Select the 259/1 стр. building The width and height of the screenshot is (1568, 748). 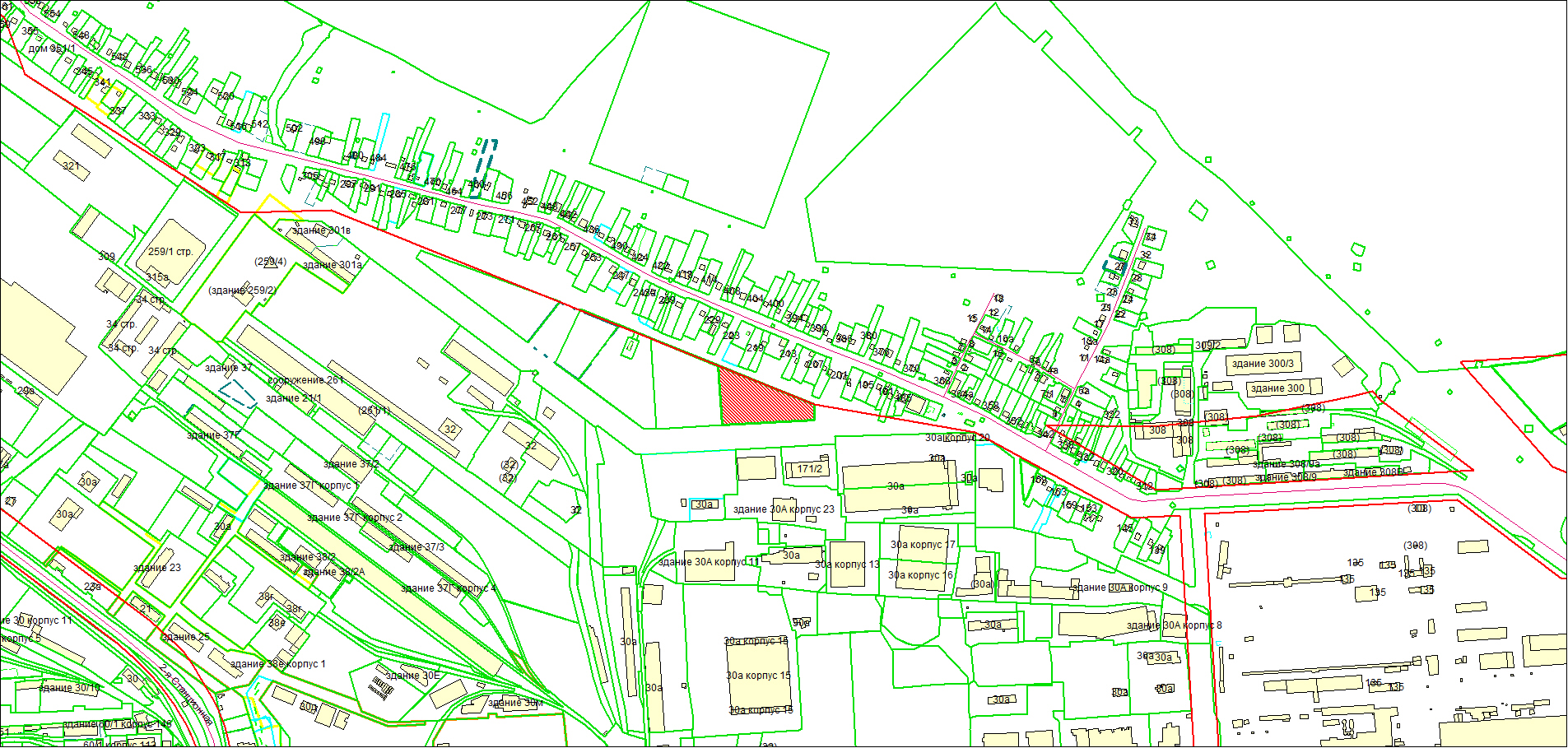(170, 252)
